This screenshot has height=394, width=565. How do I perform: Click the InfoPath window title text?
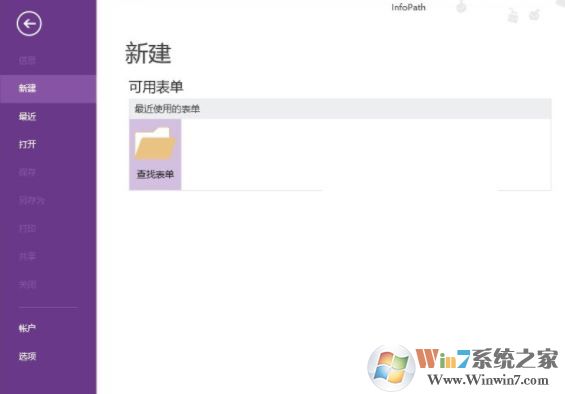point(408,7)
